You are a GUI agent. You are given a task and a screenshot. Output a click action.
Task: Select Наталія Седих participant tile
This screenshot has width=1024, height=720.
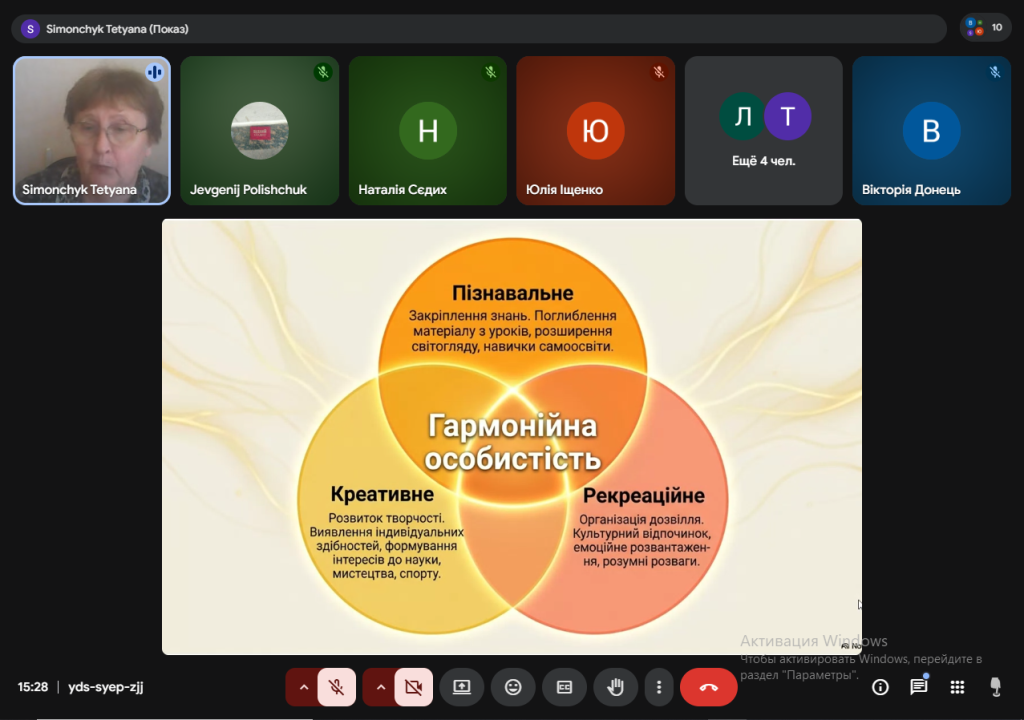[428, 130]
